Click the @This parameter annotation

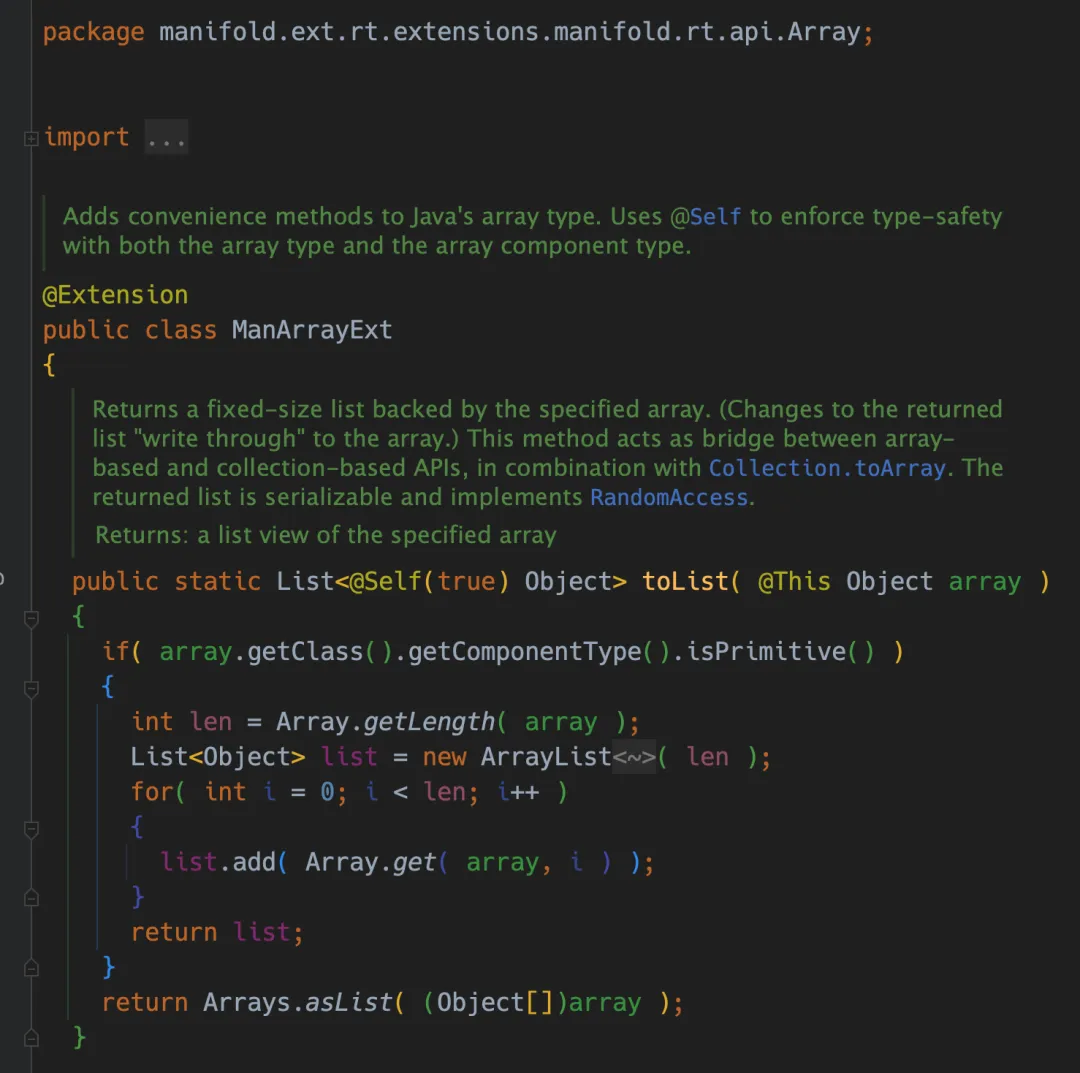tap(794, 581)
